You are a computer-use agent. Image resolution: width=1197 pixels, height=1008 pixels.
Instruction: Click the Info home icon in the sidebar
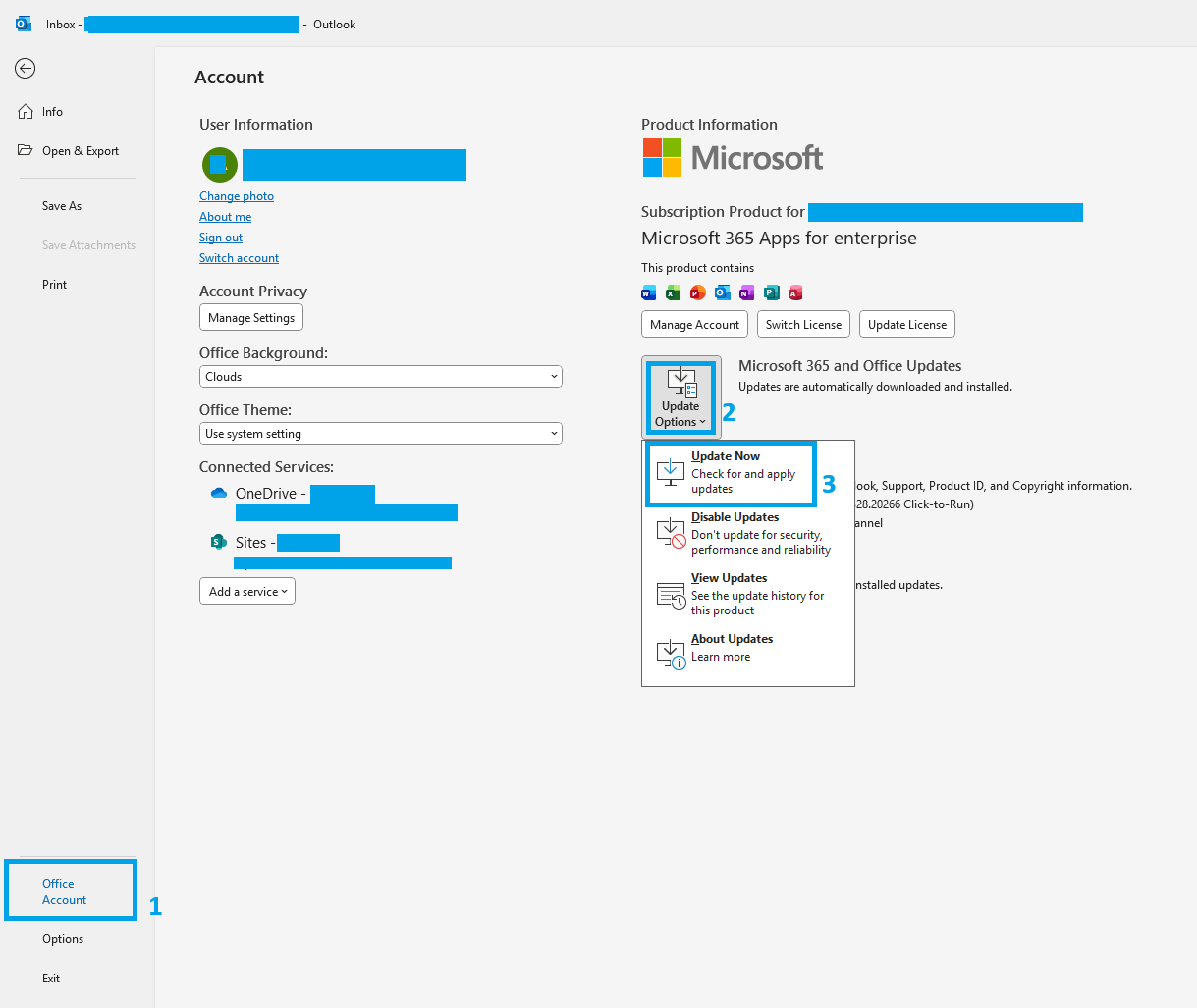[26, 112]
